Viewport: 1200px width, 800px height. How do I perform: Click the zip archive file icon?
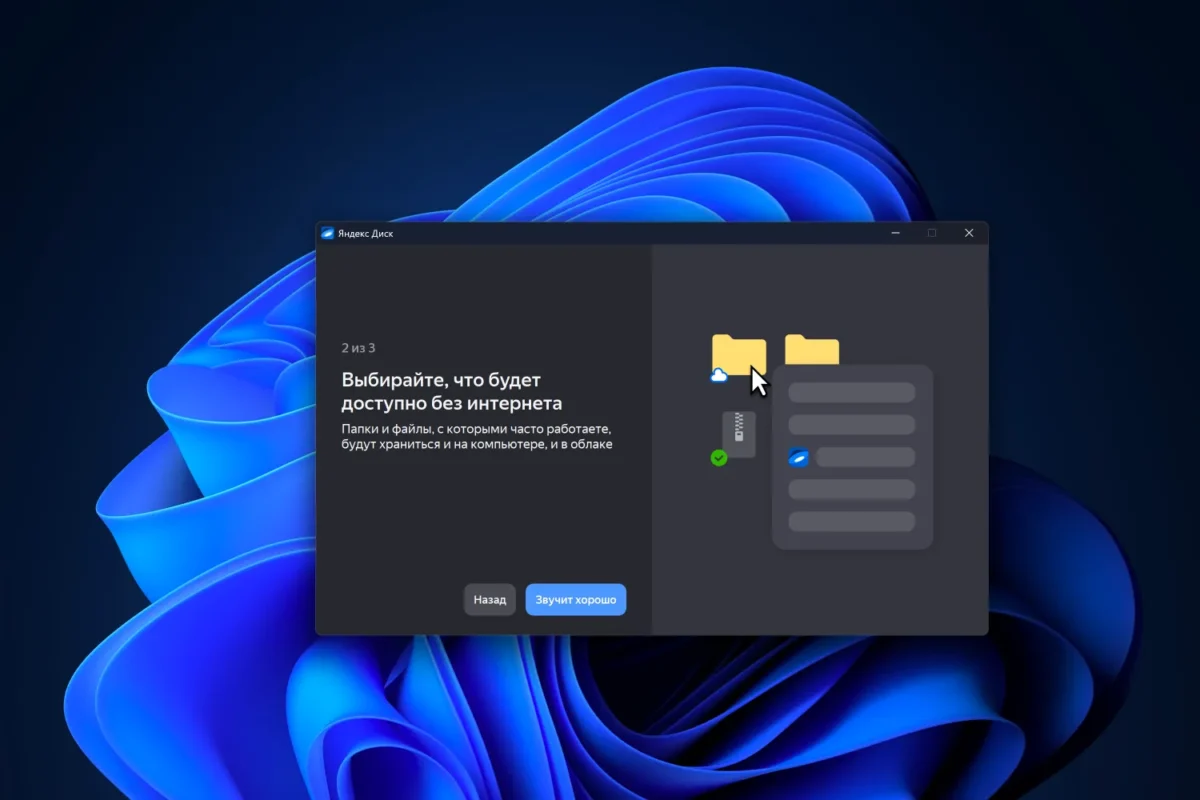coord(739,434)
